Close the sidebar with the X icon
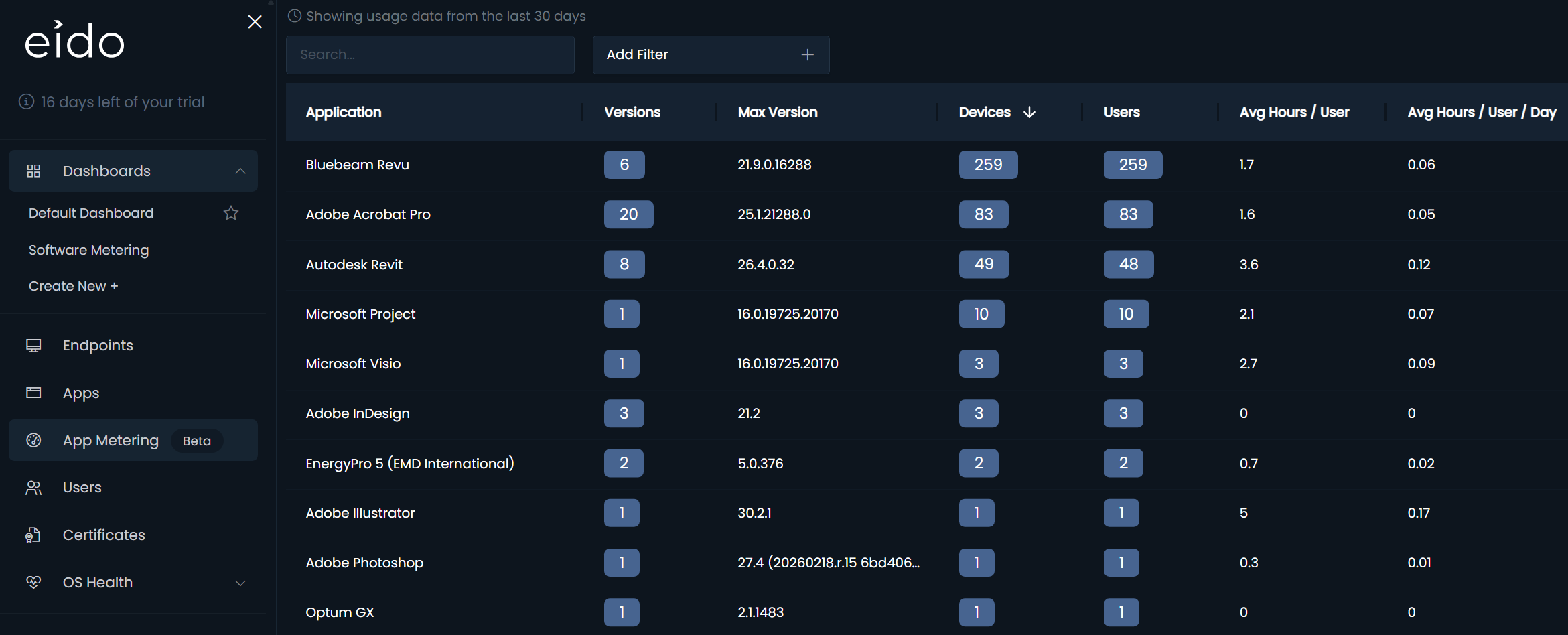Viewport: 1568px width, 635px height. coord(255,22)
